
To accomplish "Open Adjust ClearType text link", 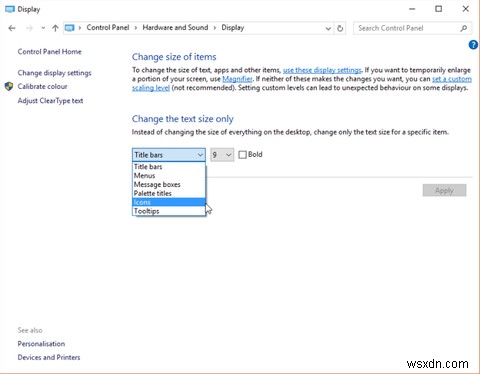I will pyautogui.click(x=50, y=101).
